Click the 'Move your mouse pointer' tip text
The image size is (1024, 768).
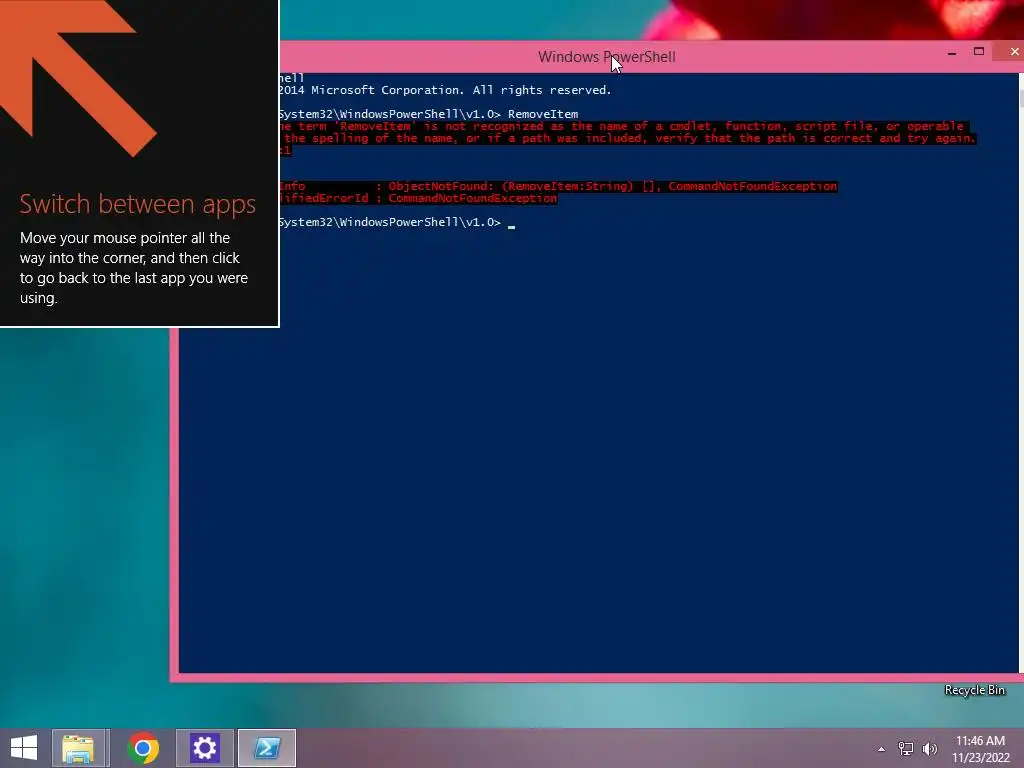(134, 268)
